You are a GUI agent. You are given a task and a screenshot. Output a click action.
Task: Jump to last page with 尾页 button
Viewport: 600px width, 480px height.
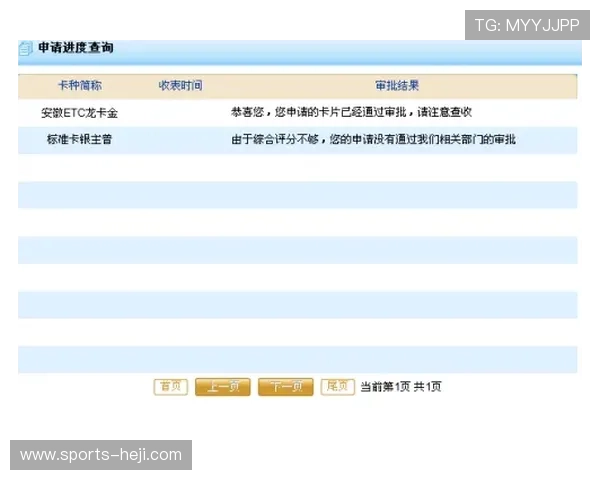(x=338, y=387)
